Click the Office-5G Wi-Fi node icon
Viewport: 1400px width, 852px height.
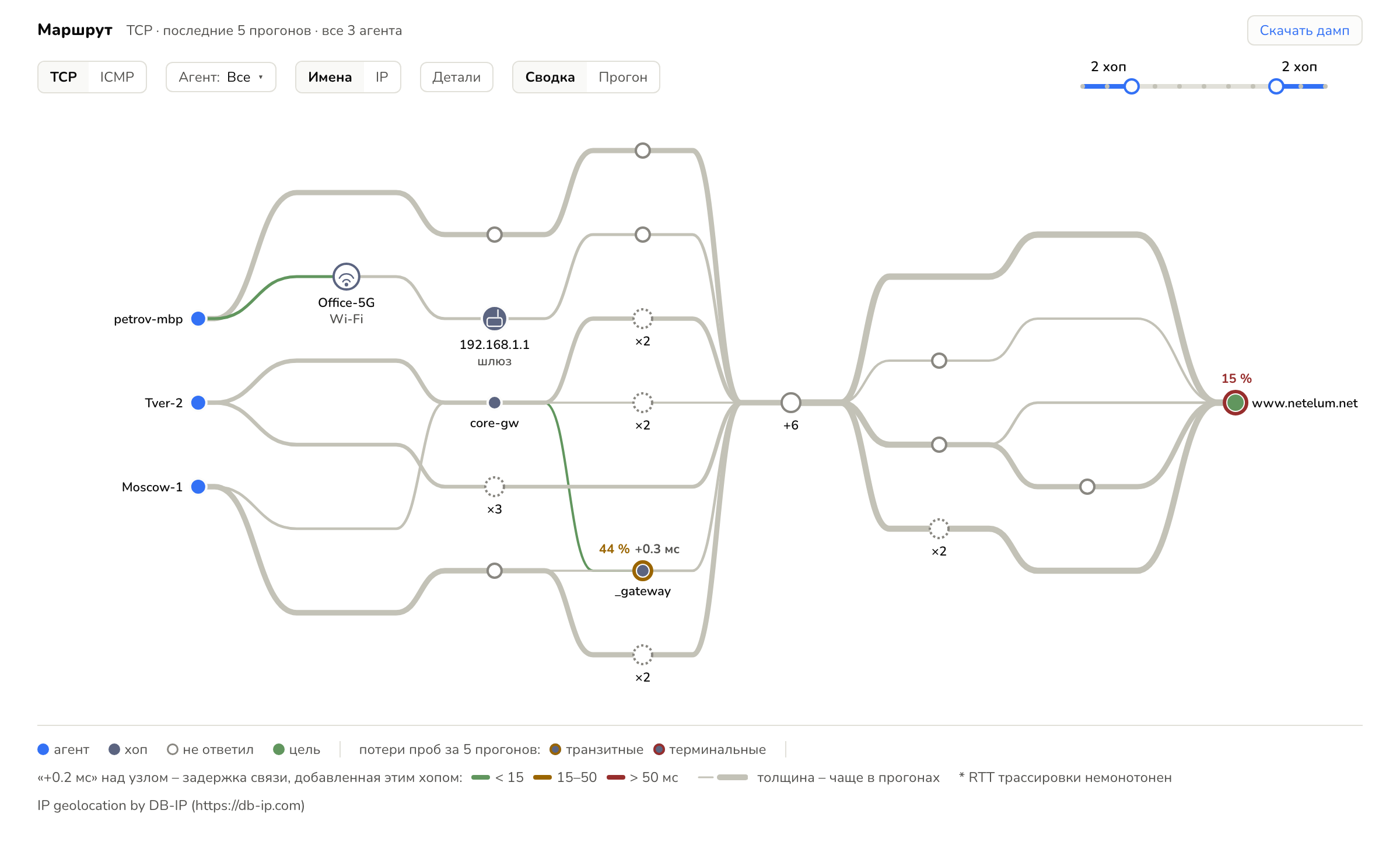[x=346, y=277]
